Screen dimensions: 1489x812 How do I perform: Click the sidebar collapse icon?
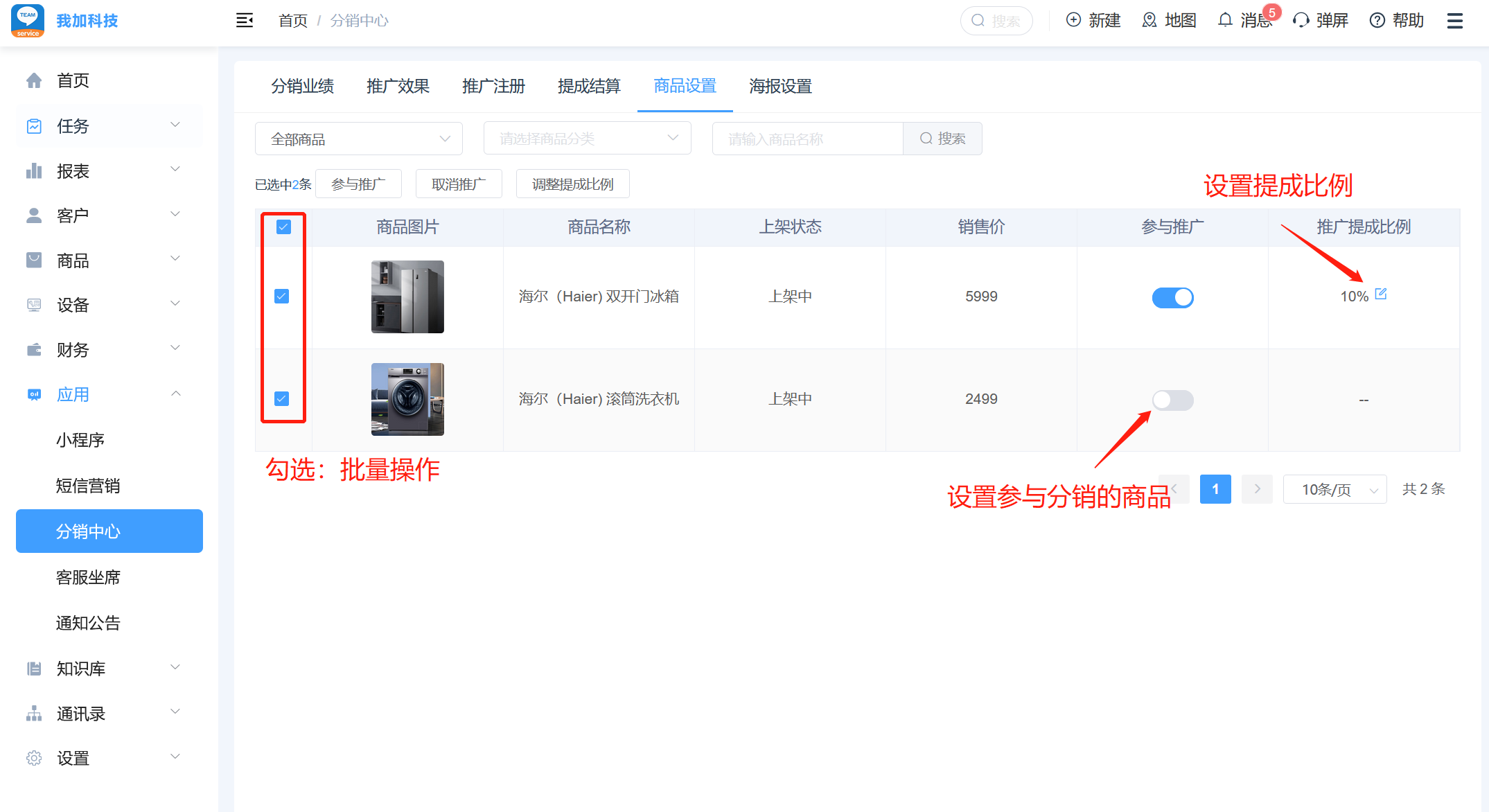pos(245,21)
